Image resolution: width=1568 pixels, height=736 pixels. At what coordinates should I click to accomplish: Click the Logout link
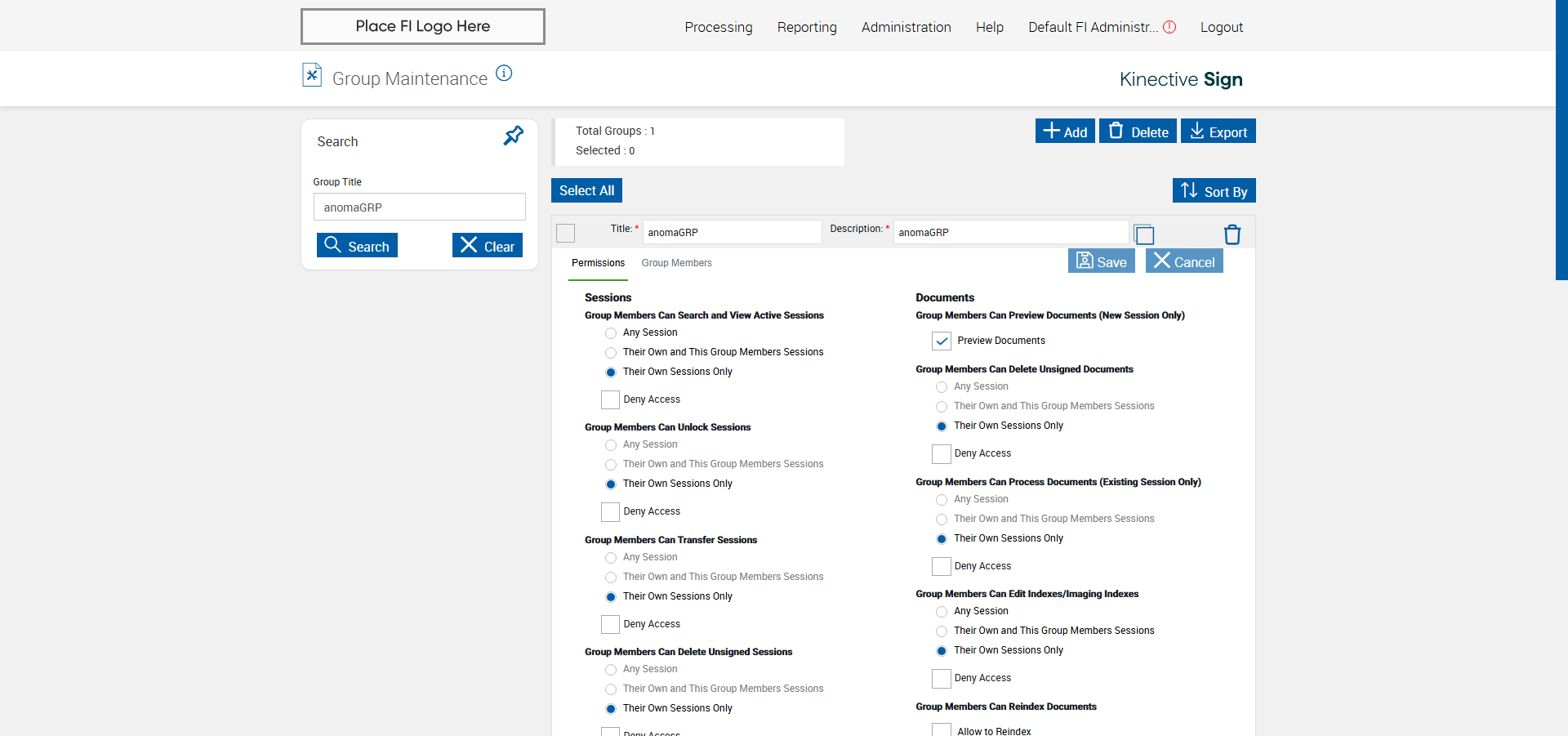click(1221, 27)
